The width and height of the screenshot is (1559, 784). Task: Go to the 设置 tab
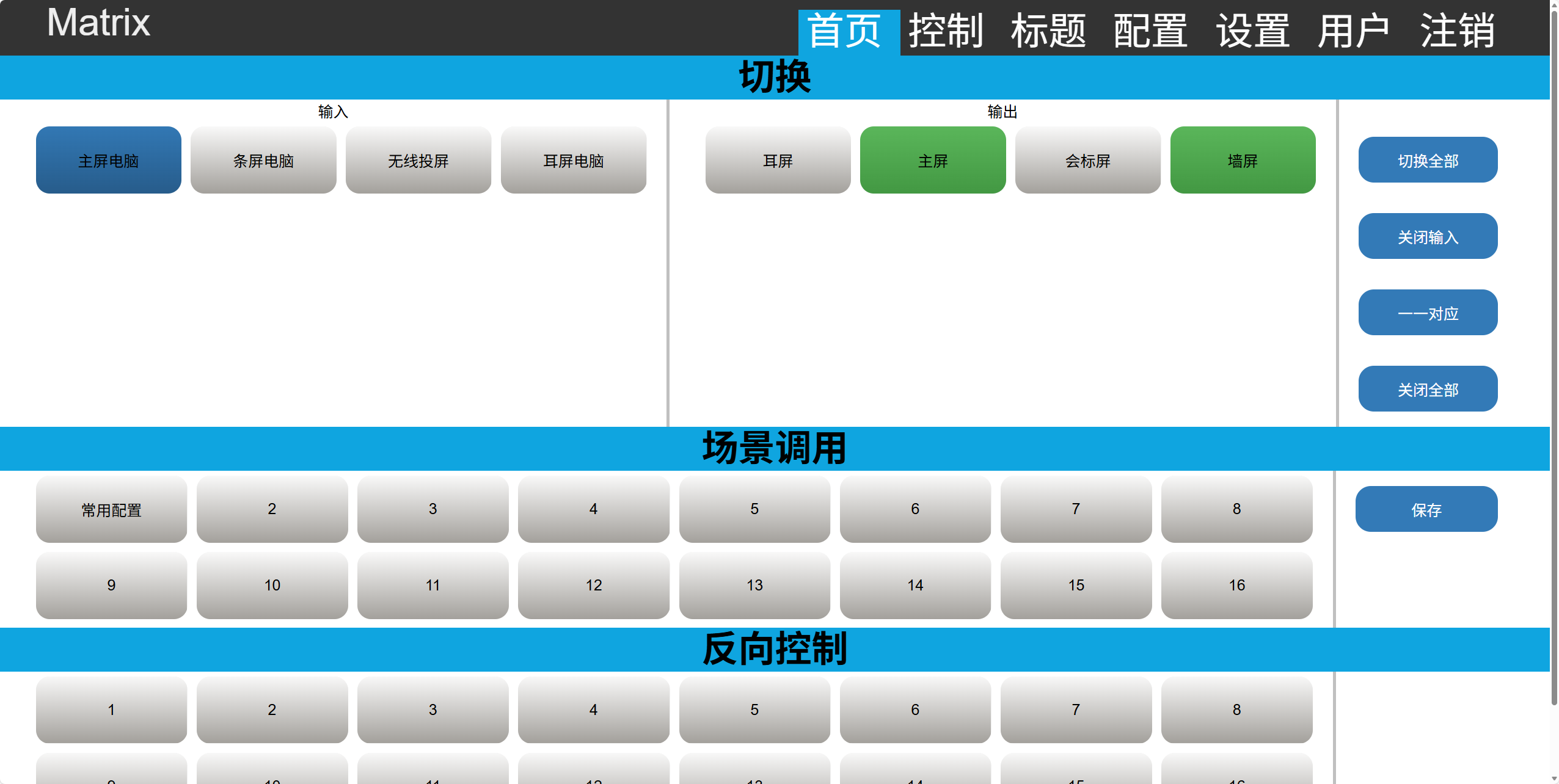[x=1252, y=31]
